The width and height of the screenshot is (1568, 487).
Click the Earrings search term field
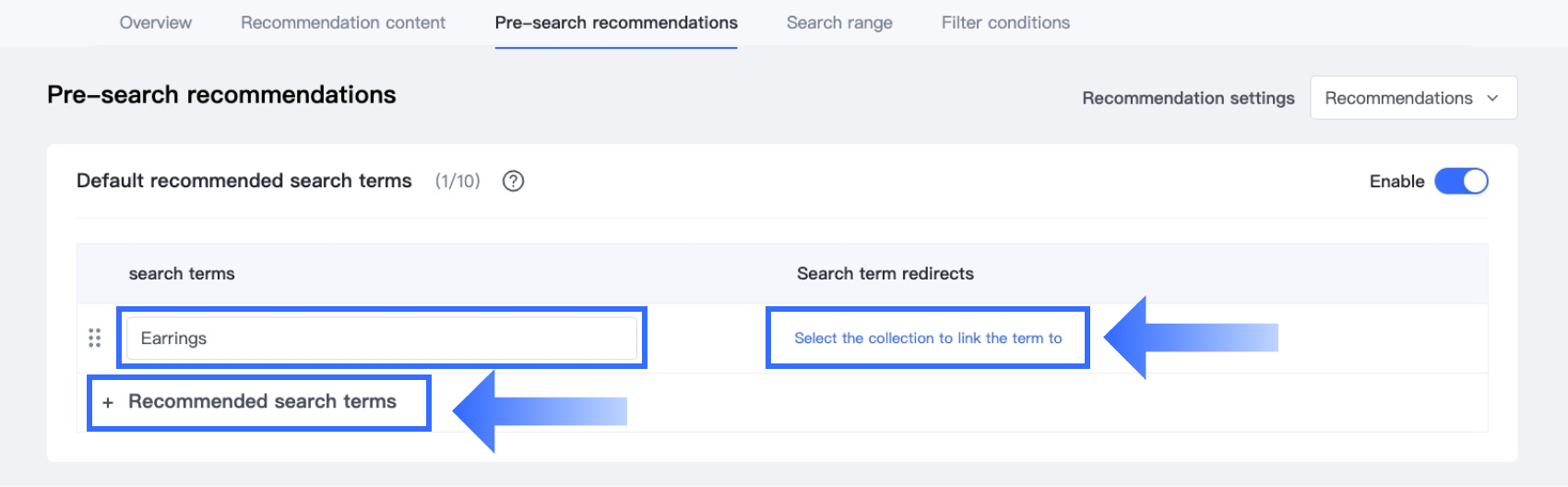point(382,339)
